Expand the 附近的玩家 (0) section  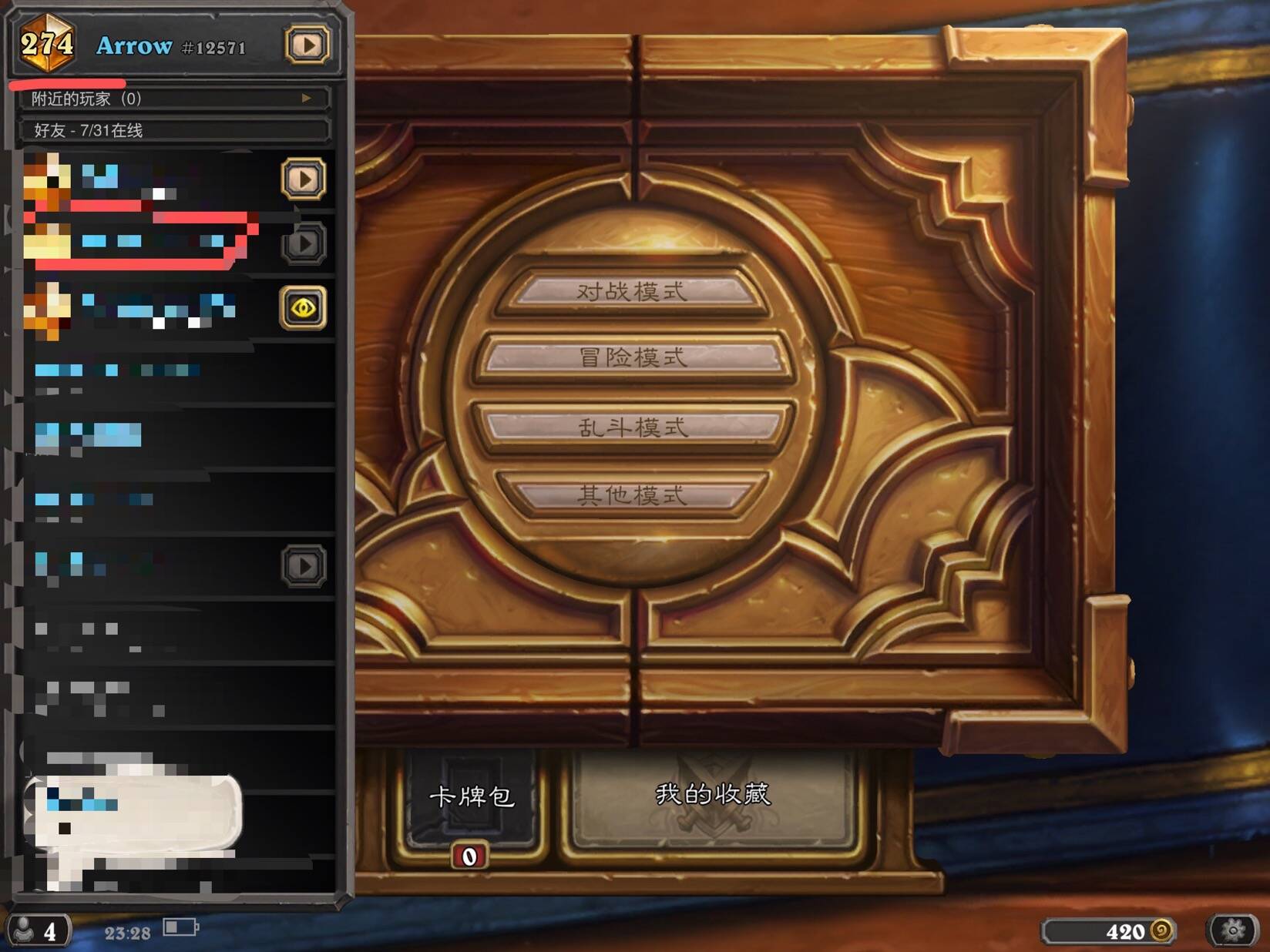point(175,99)
